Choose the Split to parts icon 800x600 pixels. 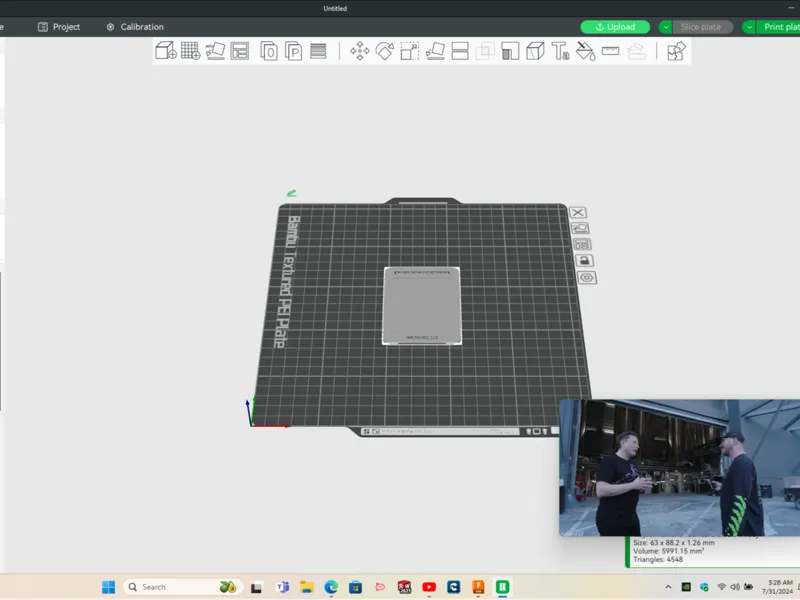[x=293, y=51]
